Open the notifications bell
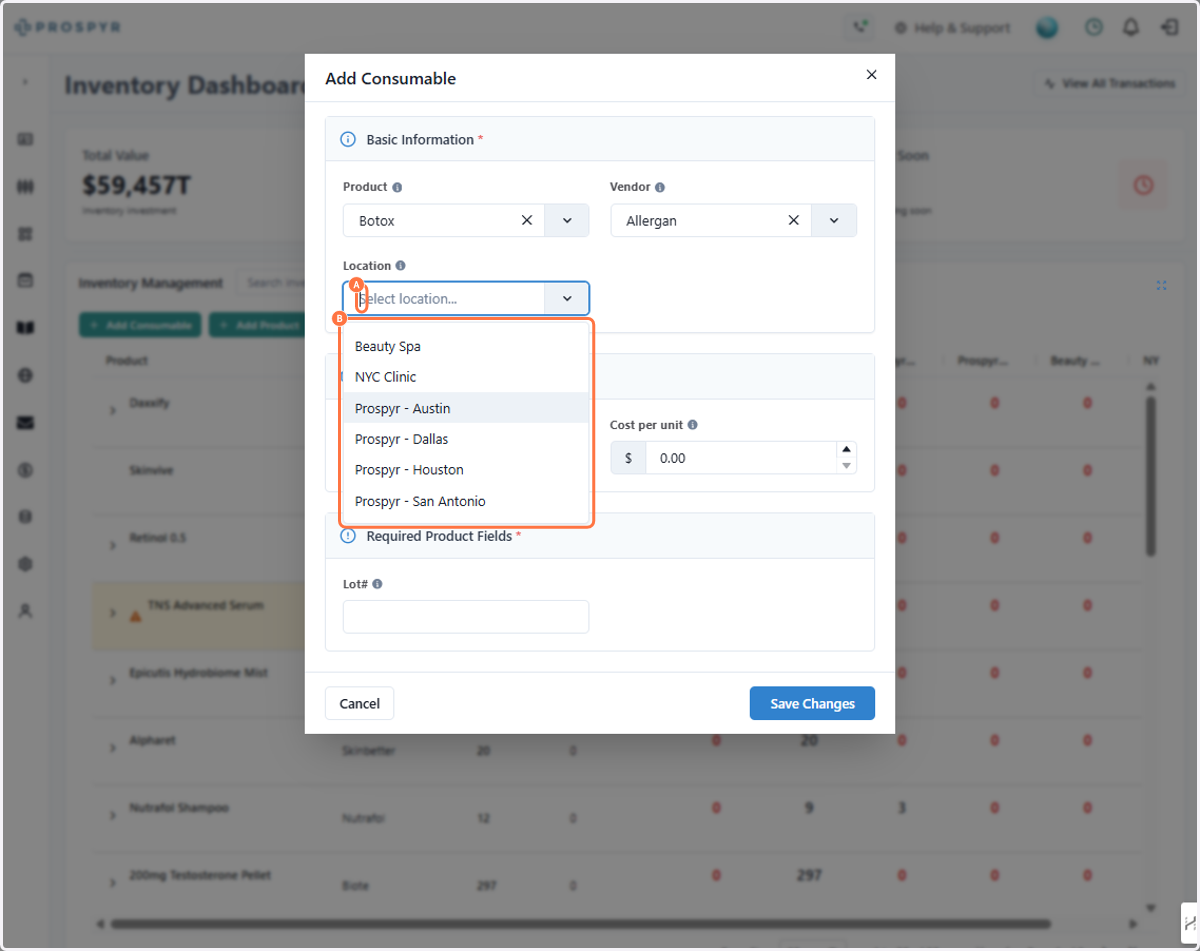The height and width of the screenshot is (951, 1200). 1131,28
